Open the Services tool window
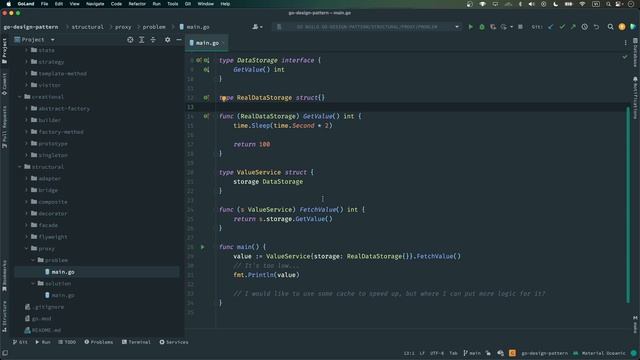This screenshot has height=360, width=640. pos(174,342)
